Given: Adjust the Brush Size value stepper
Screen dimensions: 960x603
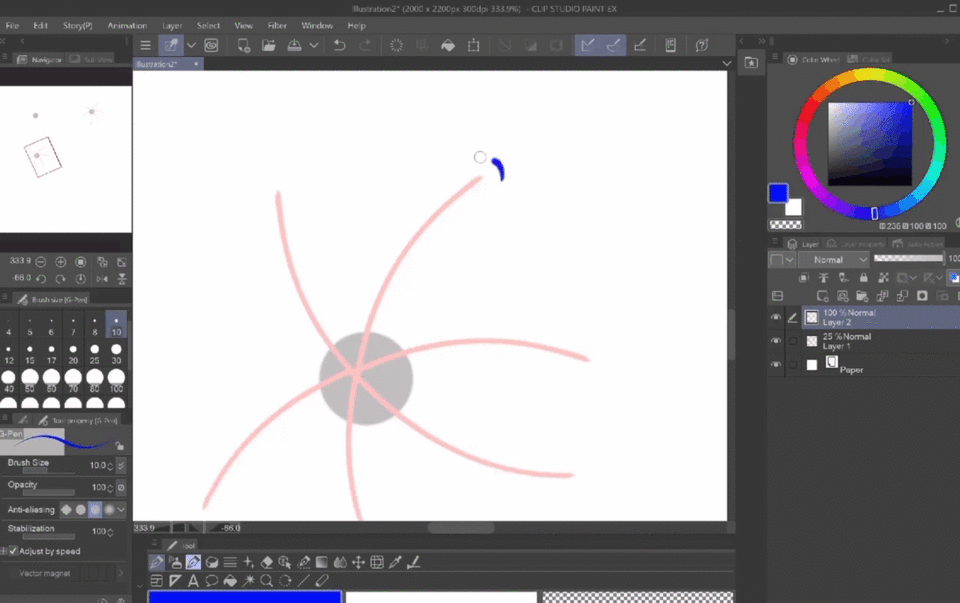Looking at the screenshot, I should [x=110, y=466].
